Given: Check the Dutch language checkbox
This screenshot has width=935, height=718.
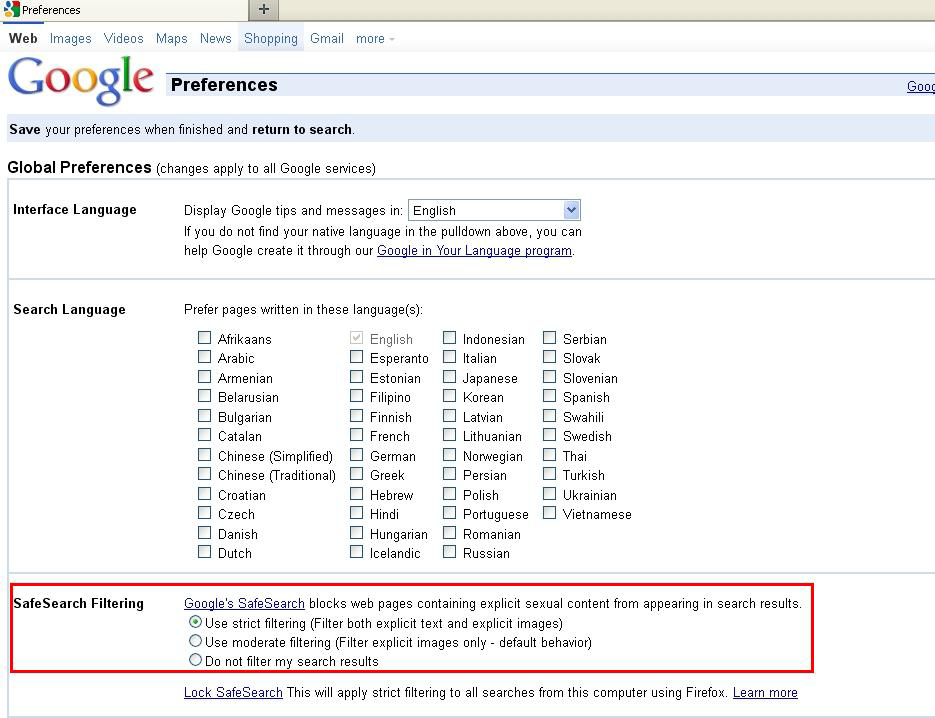Looking at the screenshot, I should click(205, 552).
